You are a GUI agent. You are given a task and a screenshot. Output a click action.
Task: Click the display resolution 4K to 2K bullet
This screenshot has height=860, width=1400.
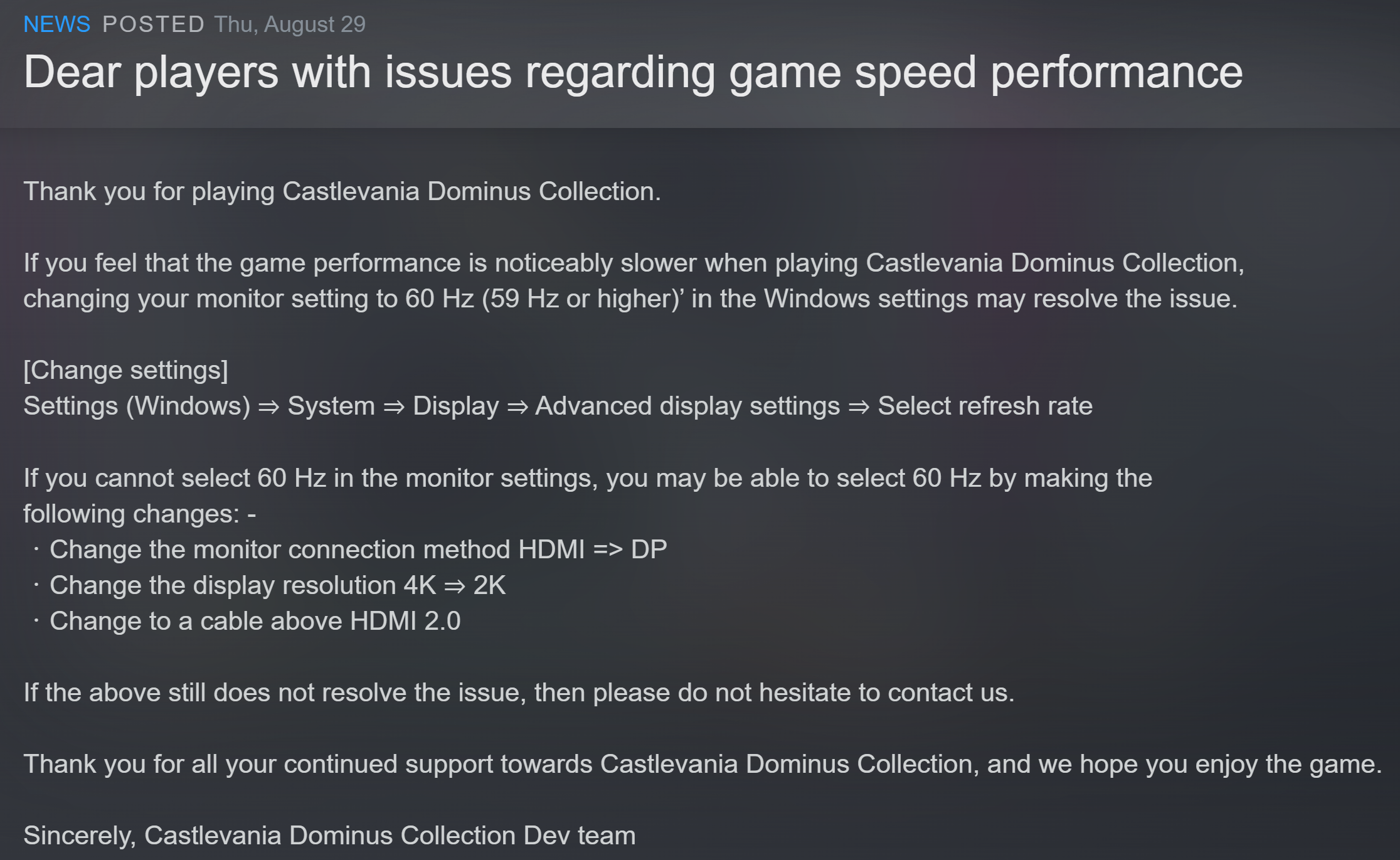[x=277, y=585]
